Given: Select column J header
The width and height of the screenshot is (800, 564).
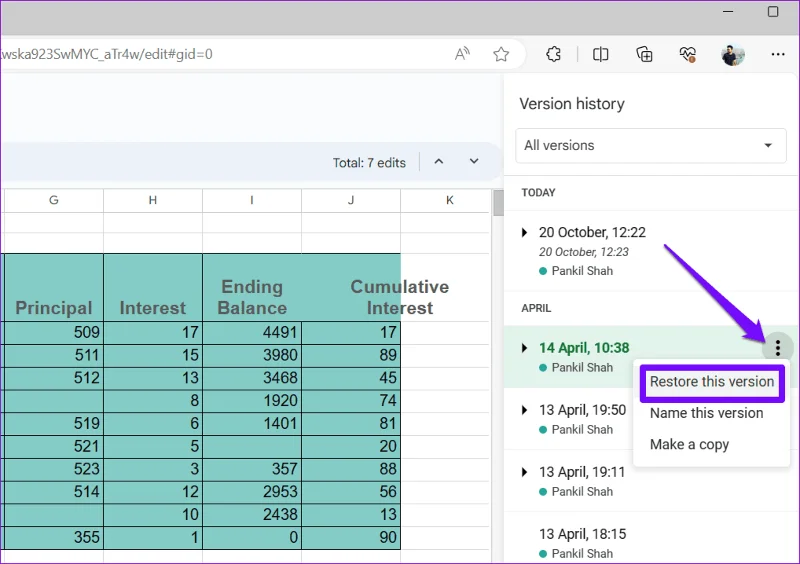Looking at the screenshot, I should (351, 200).
